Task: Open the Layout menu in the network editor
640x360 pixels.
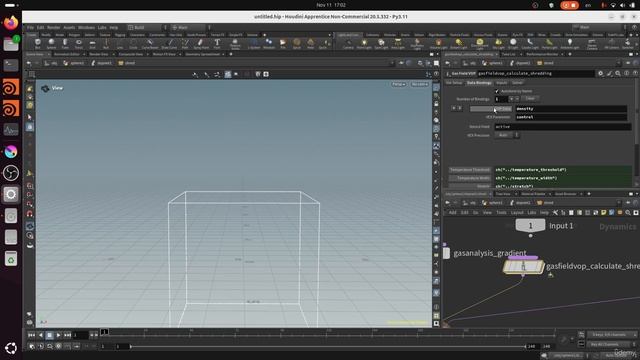Action: click(x=517, y=213)
